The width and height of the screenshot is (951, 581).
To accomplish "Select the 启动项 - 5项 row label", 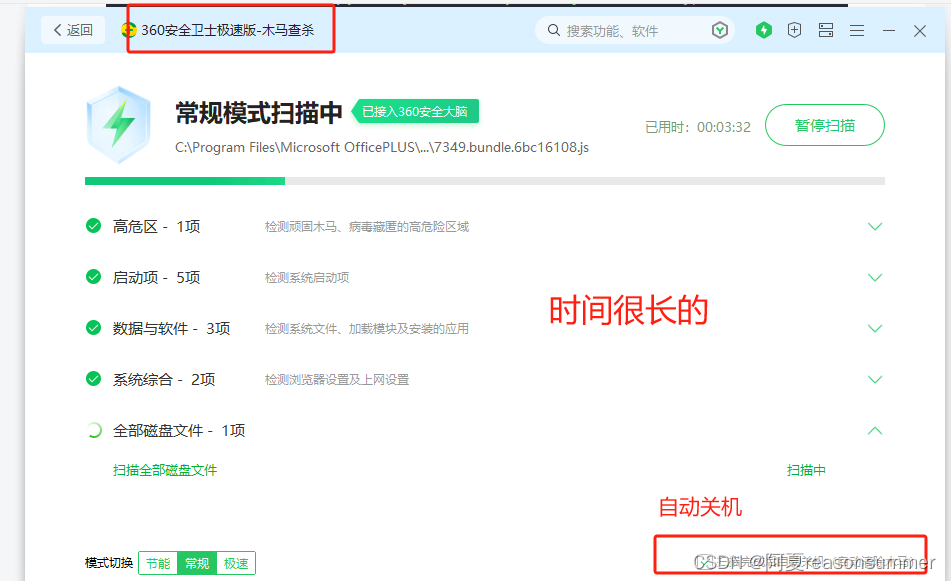I will click(156, 278).
